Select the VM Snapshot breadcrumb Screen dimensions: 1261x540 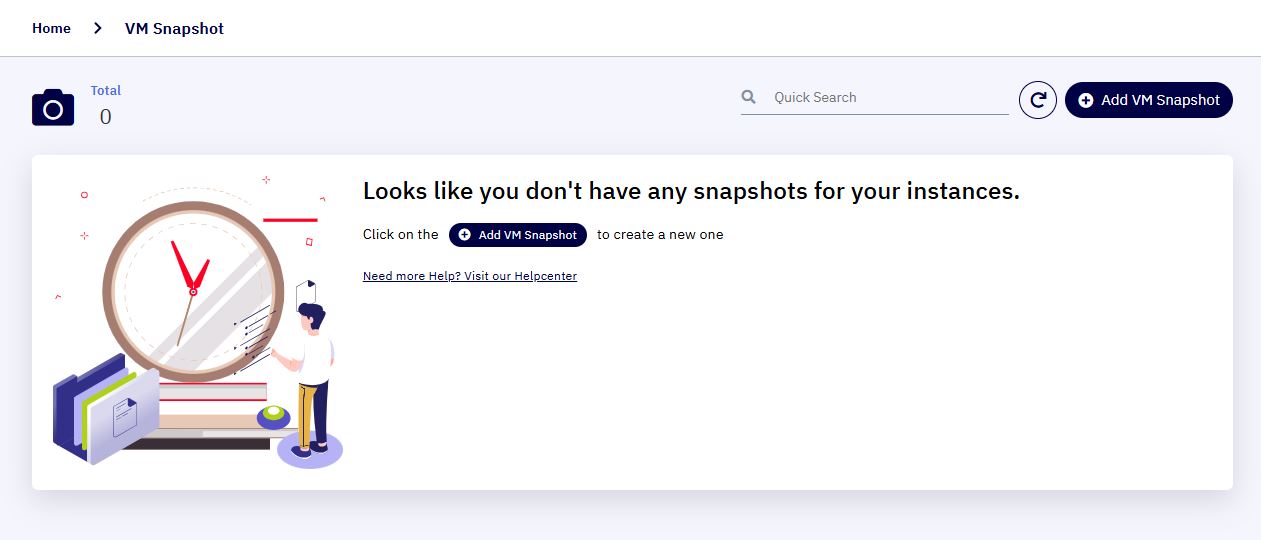coord(174,29)
